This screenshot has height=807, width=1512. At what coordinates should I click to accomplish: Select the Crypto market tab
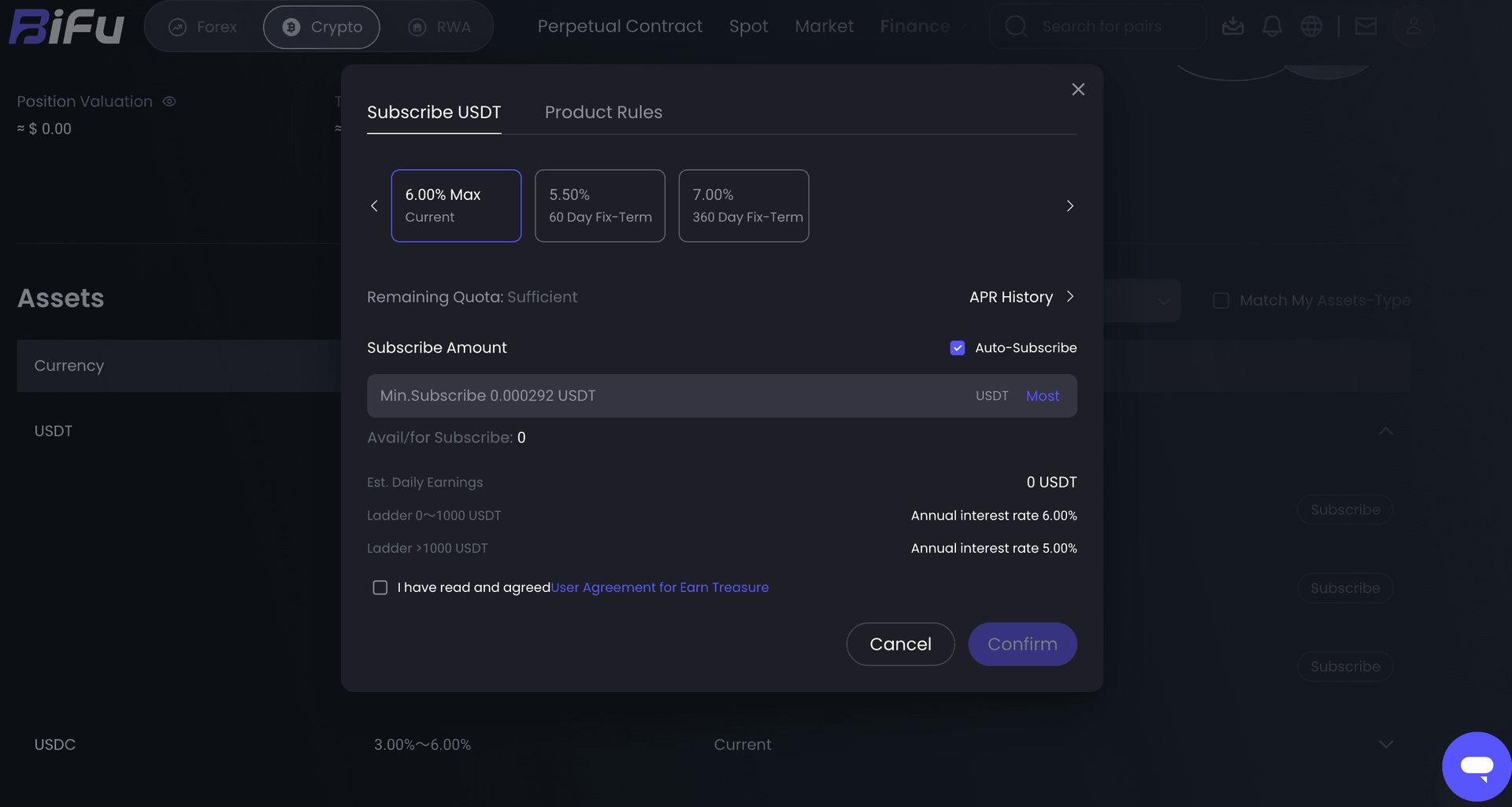pos(321,27)
